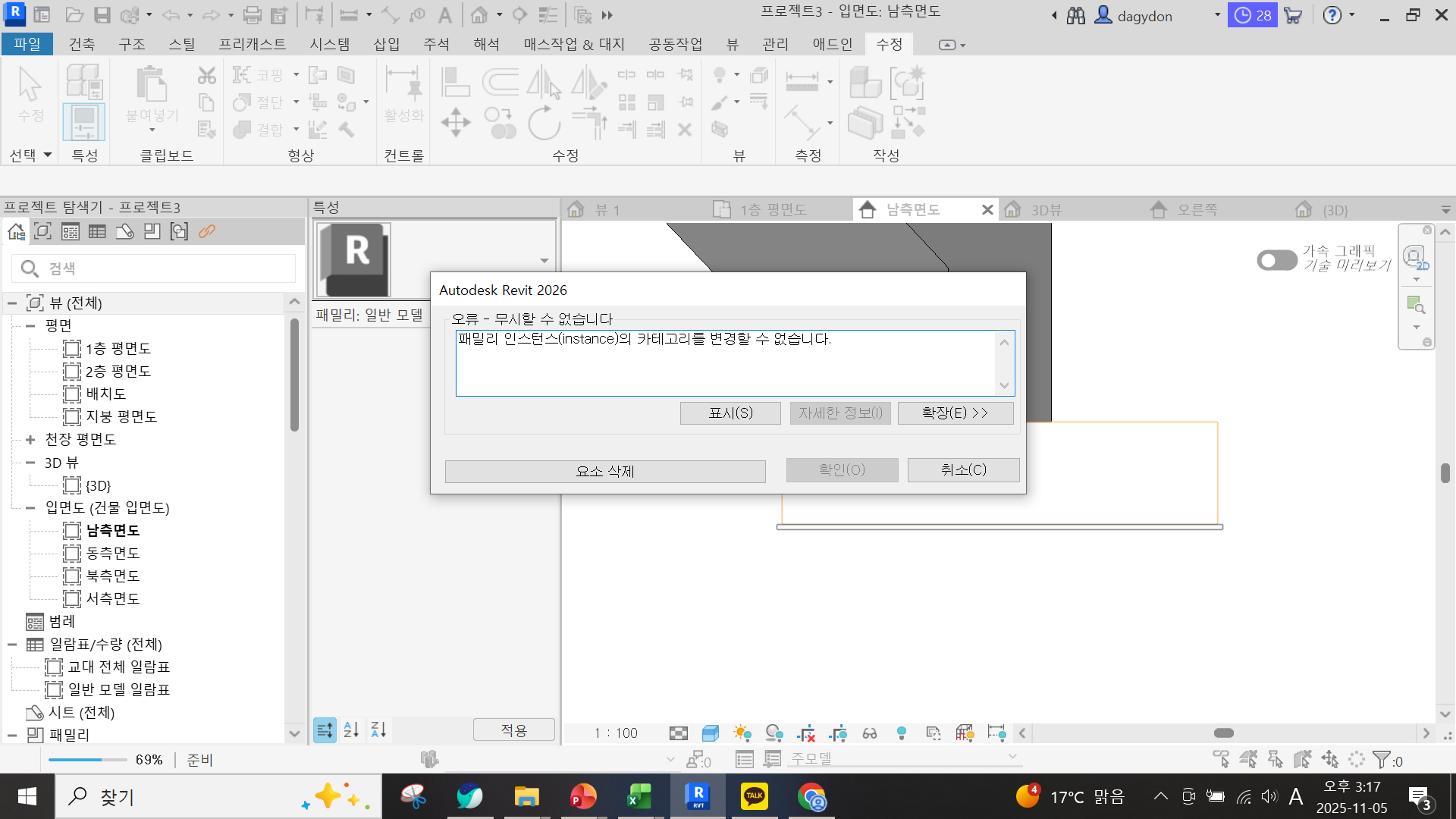Click the 69% progress bar in status bar

pos(87,760)
